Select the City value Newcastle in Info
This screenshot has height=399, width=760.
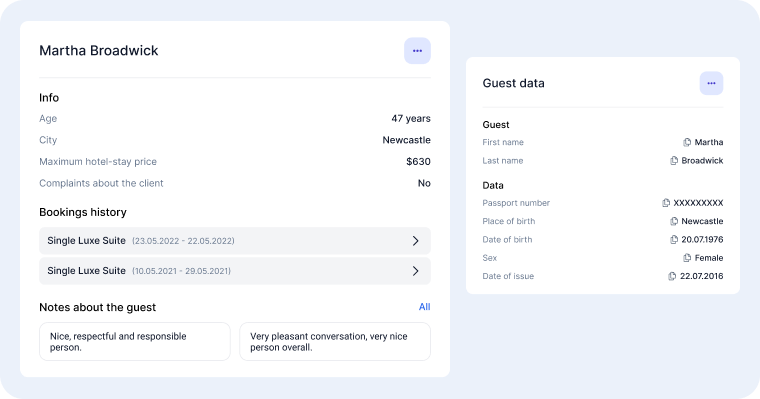pyautogui.click(x=406, y=140)
